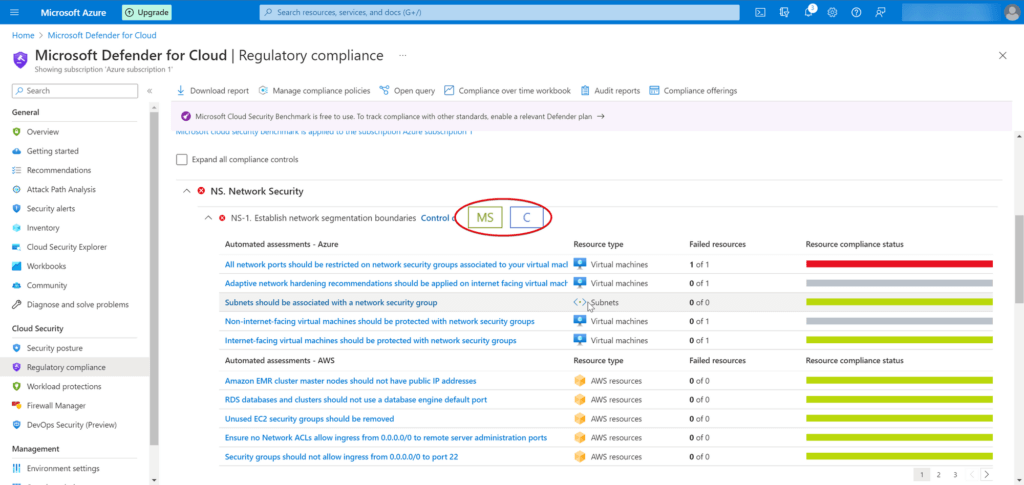This screenshot has width=1024, height=485.
Task: Click the Workbooks icon in sidebar
Action: tap(16, 266)
